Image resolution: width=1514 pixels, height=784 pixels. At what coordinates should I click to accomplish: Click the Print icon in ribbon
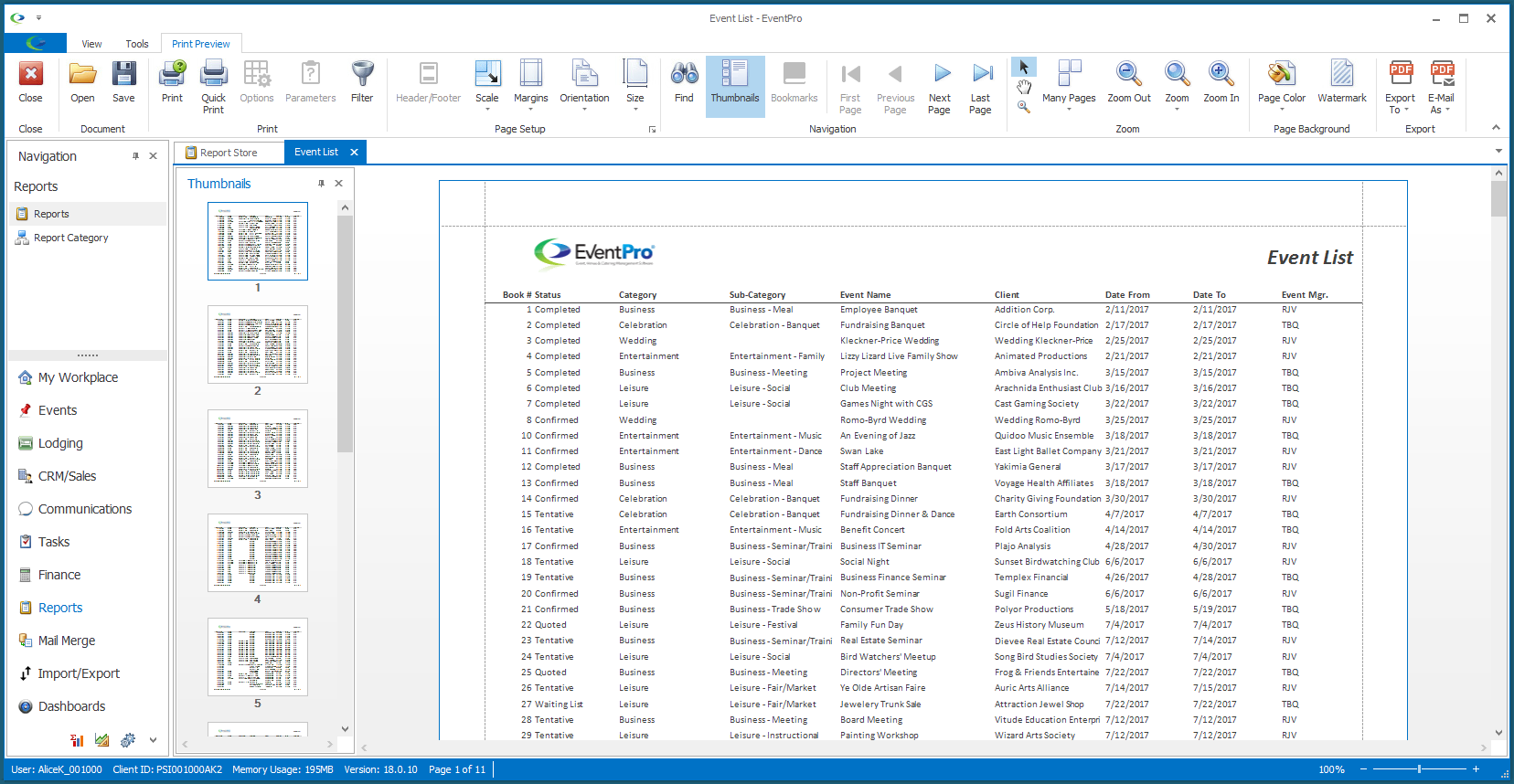172,82
